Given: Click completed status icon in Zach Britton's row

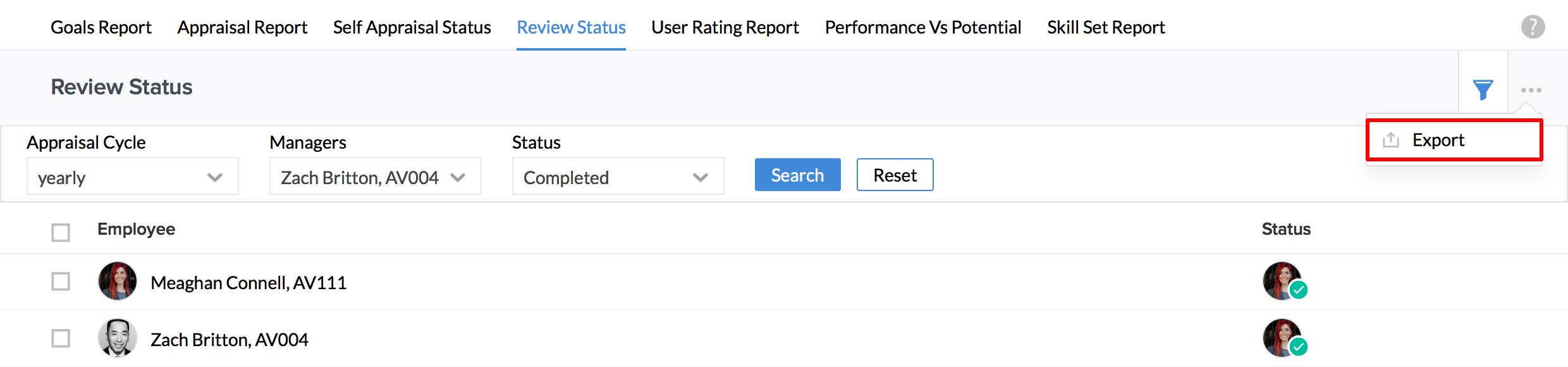Looking at the screenshot, I should 1284,339.
